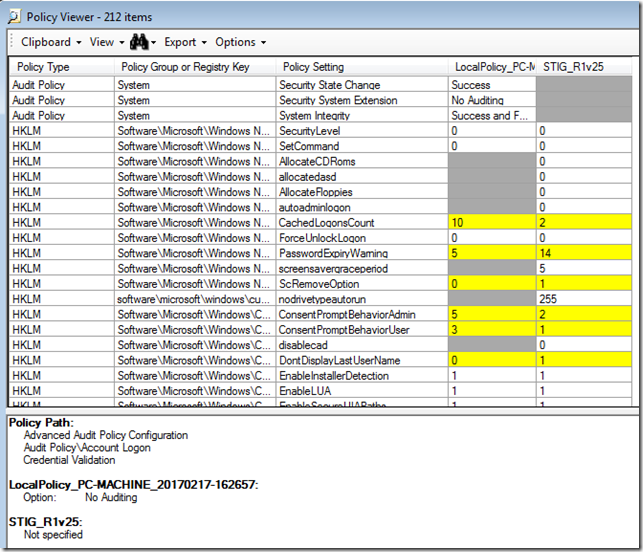Select the AllocateCDRoms row
This screenshot has height=552, width=643.
(x=320, y=162)
